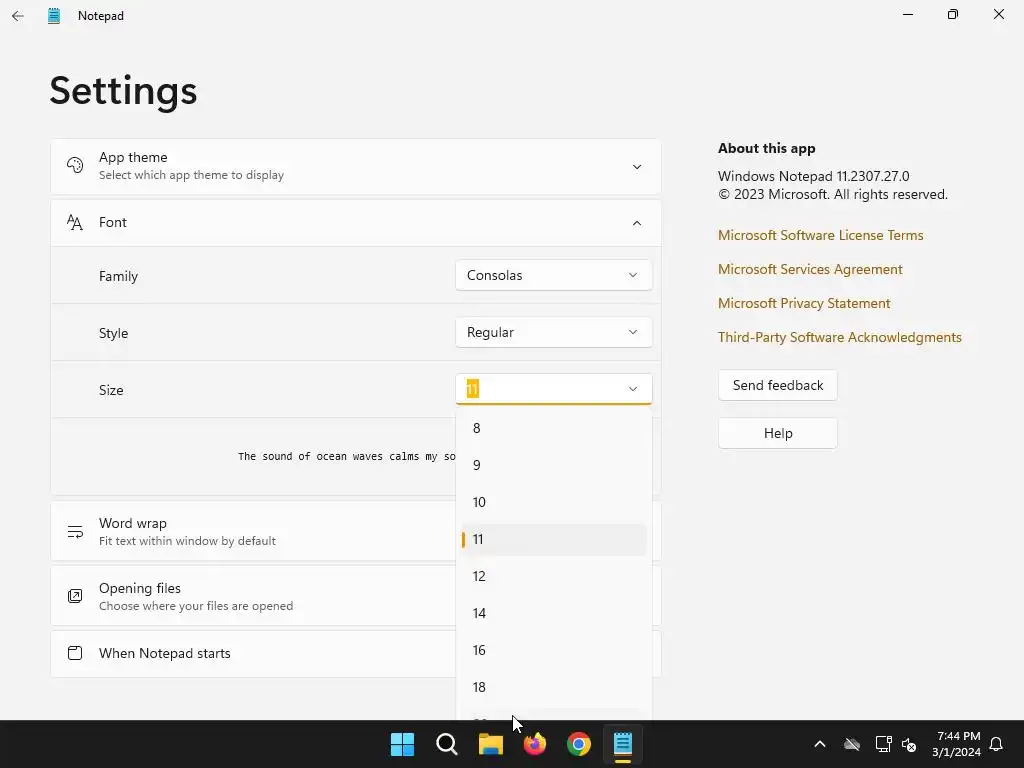
Task: Click the Font letter icon
Action: pyautogui.click(x=75, y=223)
